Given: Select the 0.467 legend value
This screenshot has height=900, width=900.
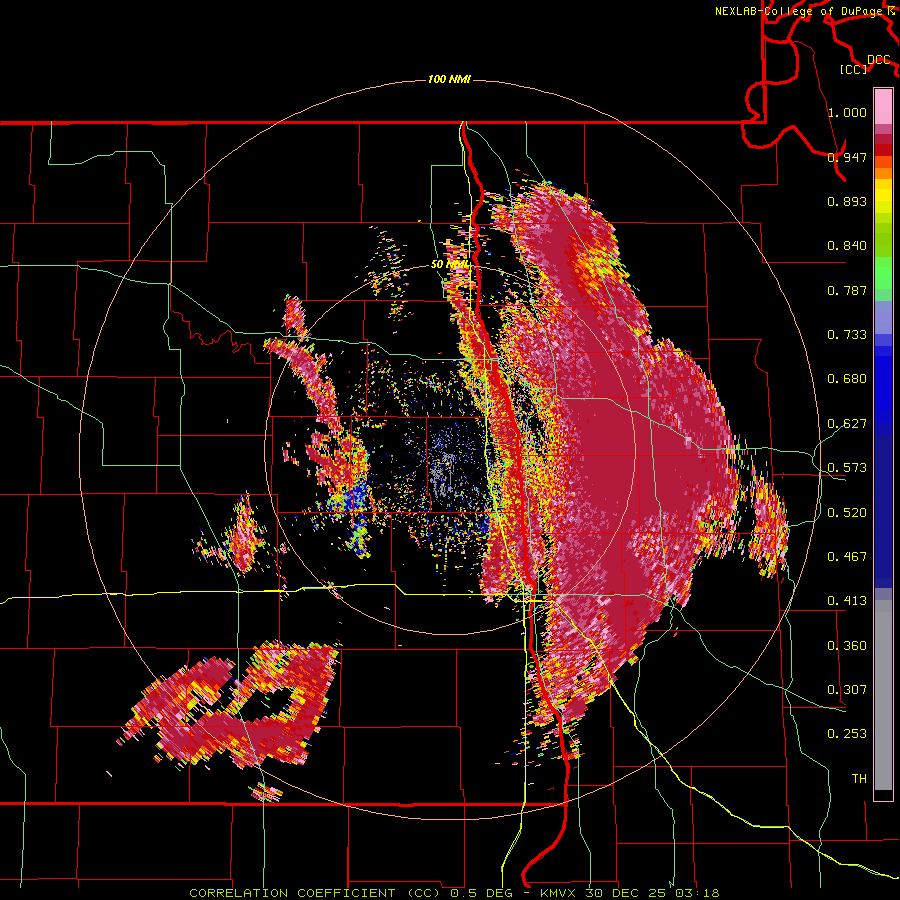Looking at the screenshot, I should point(847,557).
